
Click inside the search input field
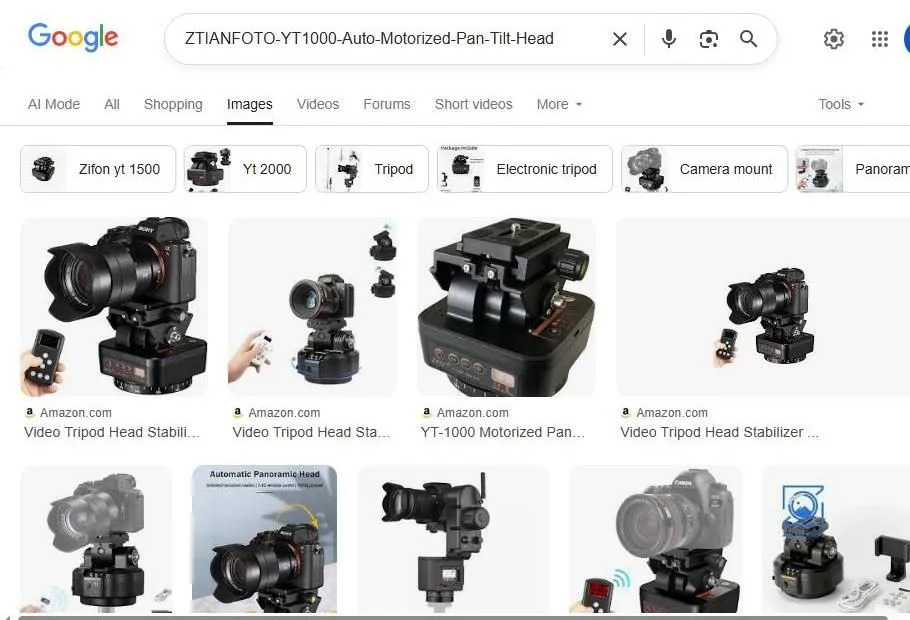pos(390,39)
